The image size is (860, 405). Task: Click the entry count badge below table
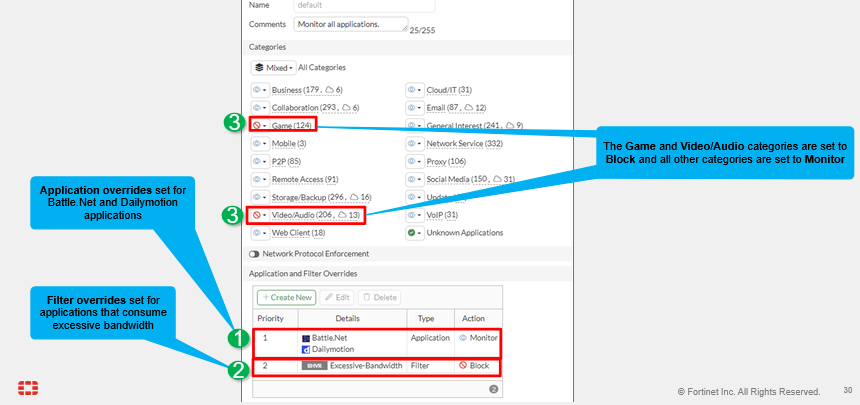(493, 389)
